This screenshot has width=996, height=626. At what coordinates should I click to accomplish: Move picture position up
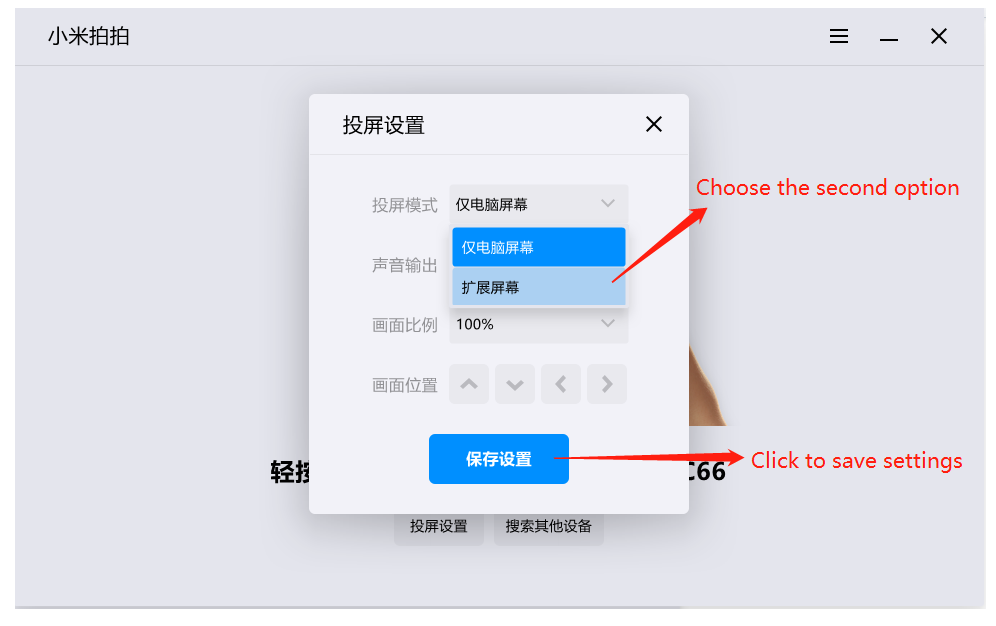(469, 384)
